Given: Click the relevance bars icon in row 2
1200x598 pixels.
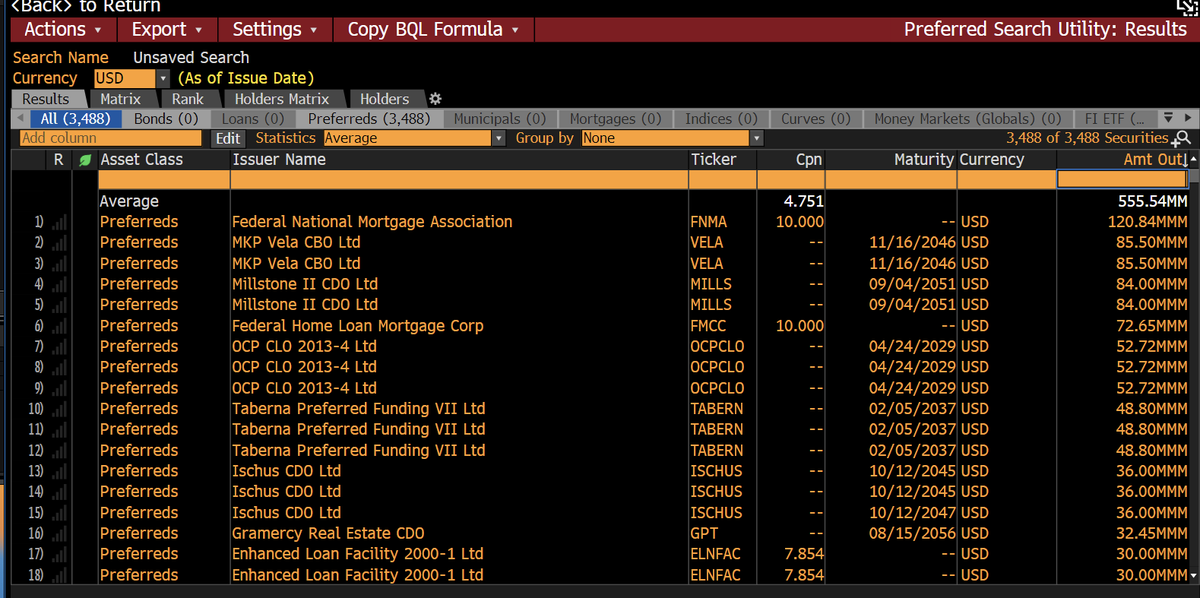Looking at the screenshot, I should point(57,243).
